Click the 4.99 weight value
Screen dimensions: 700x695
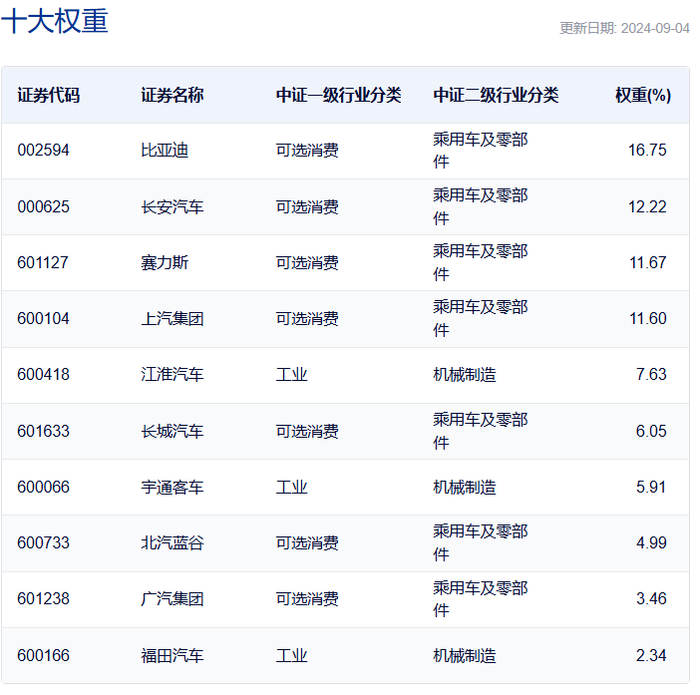[x=651, y=543]
